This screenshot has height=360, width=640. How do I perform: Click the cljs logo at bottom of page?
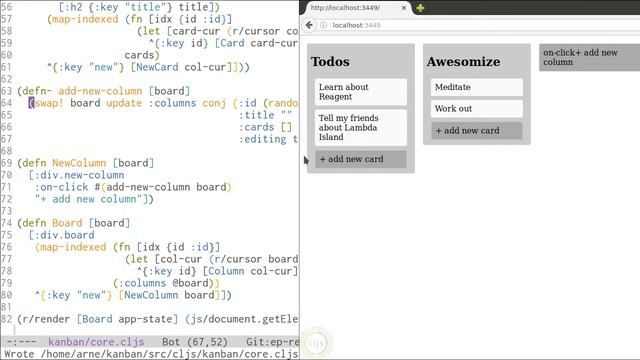coord(316,343)
